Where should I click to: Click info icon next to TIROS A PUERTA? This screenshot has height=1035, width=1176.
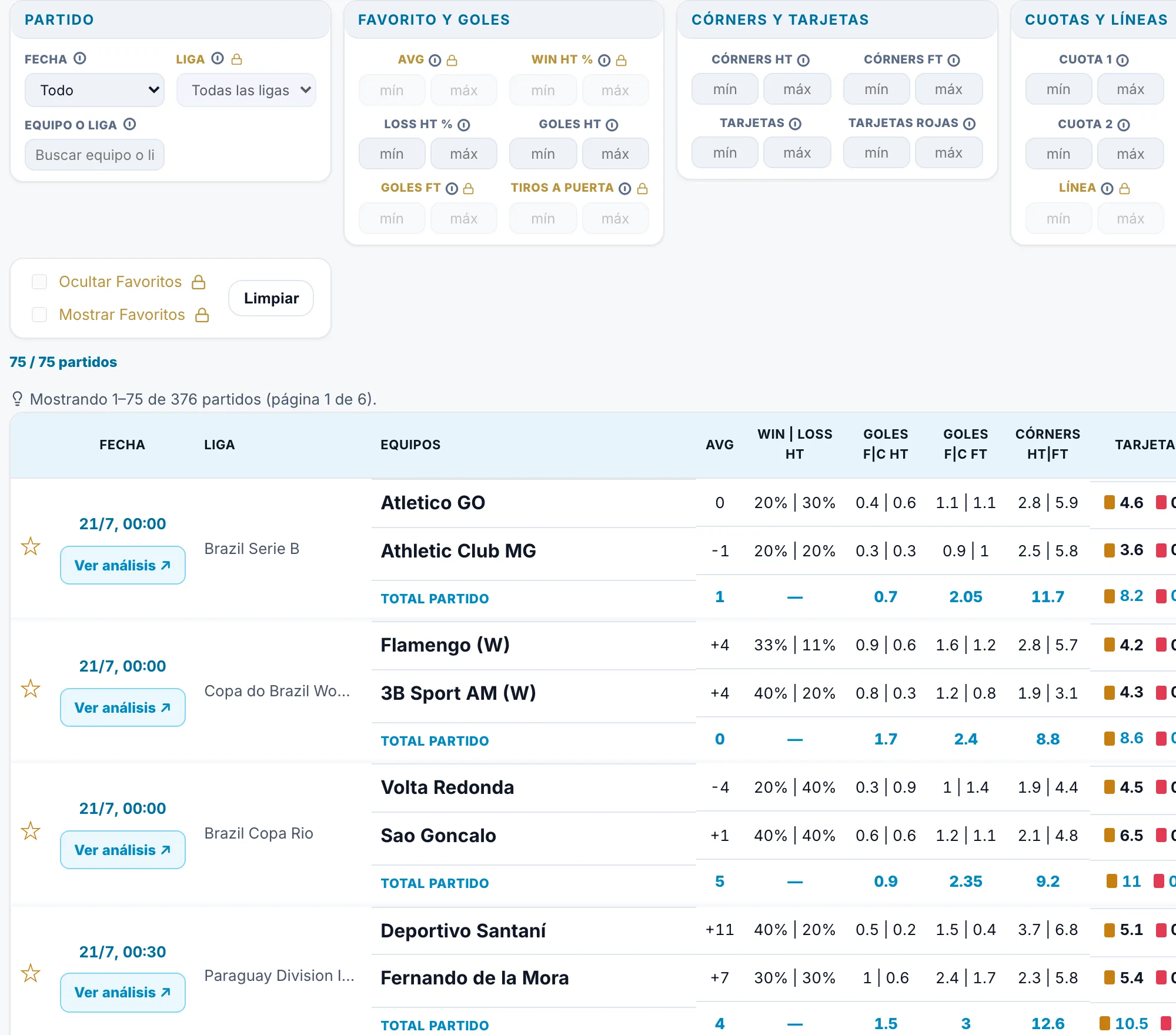(x=625, y=188)
